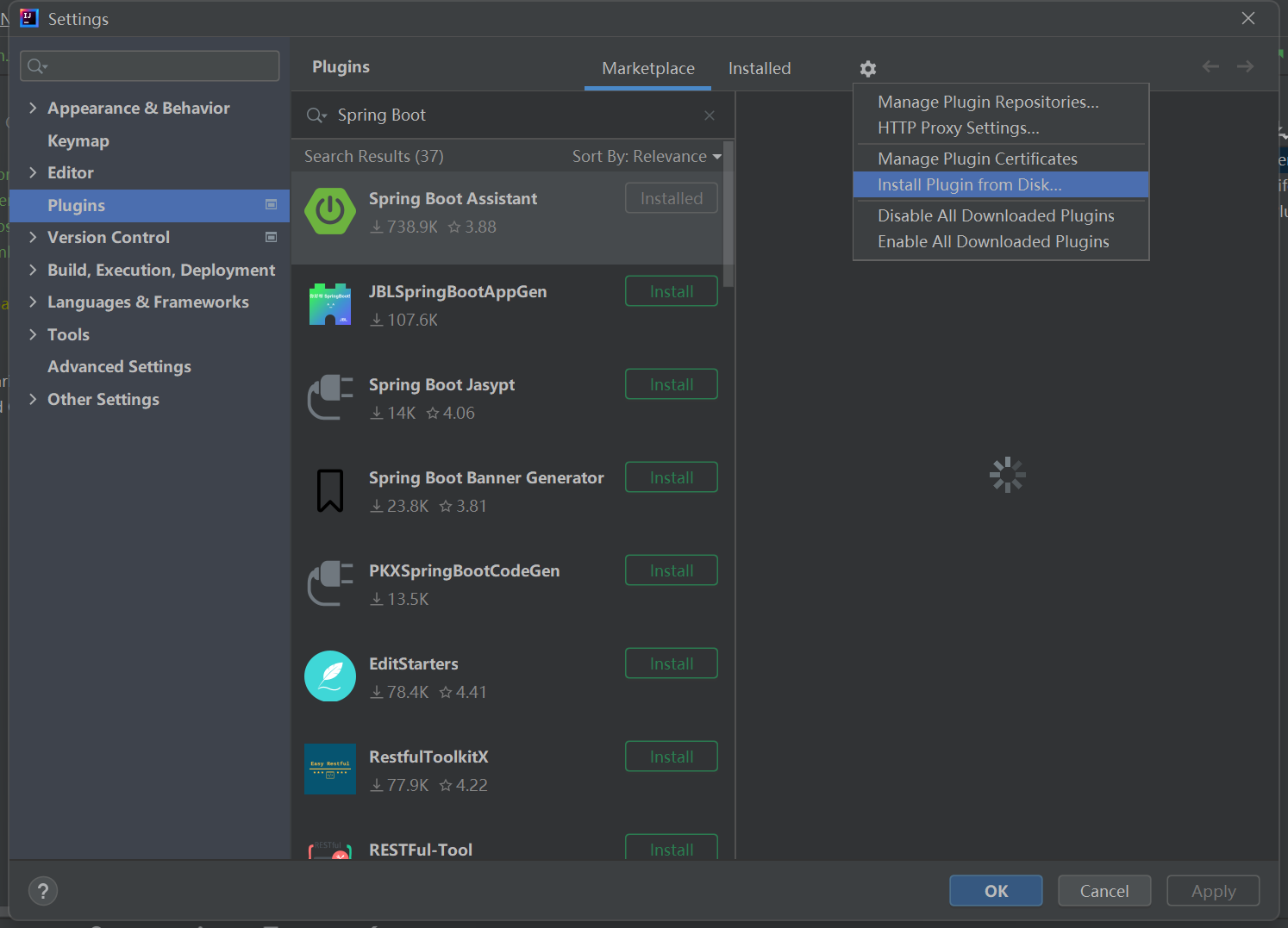
Task: Click the EditStarters feather icon
Action: tap(330, 676)
